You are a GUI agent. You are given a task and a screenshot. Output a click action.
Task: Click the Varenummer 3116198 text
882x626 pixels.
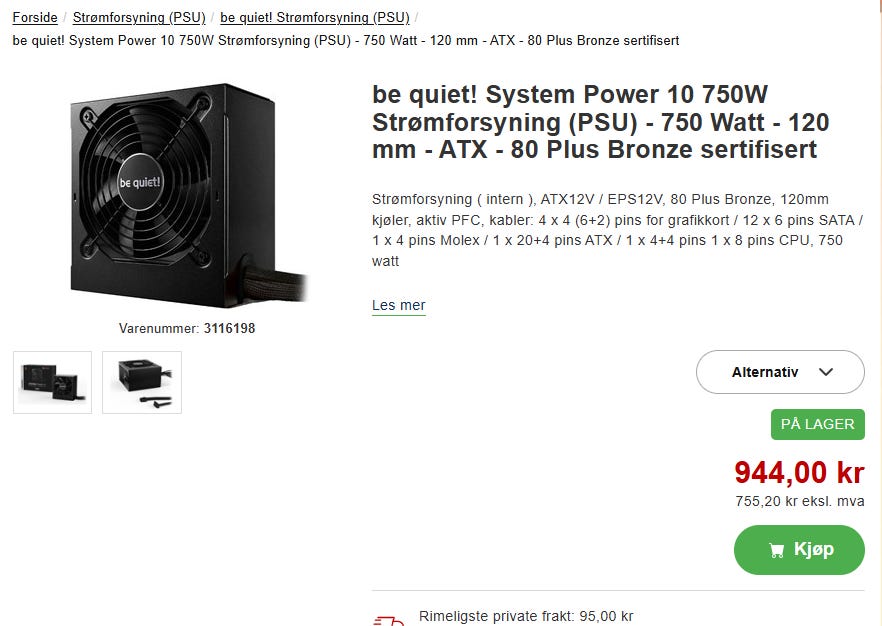[187, 328]
